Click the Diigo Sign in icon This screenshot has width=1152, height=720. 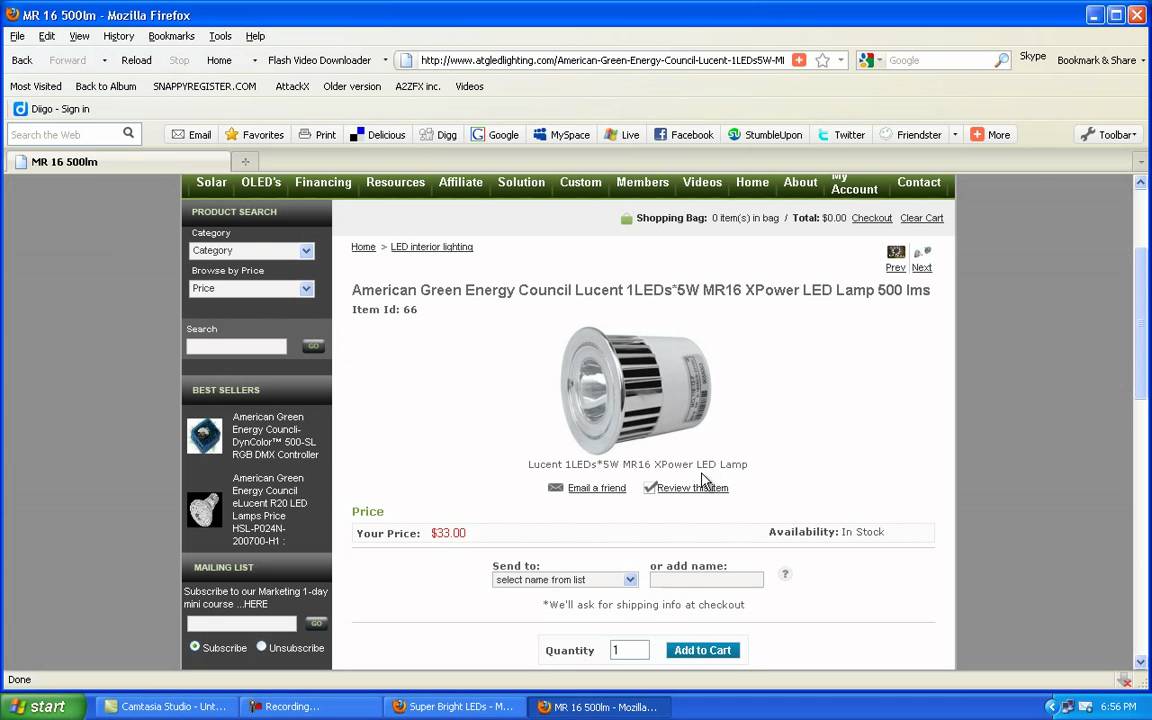point(21,109)
